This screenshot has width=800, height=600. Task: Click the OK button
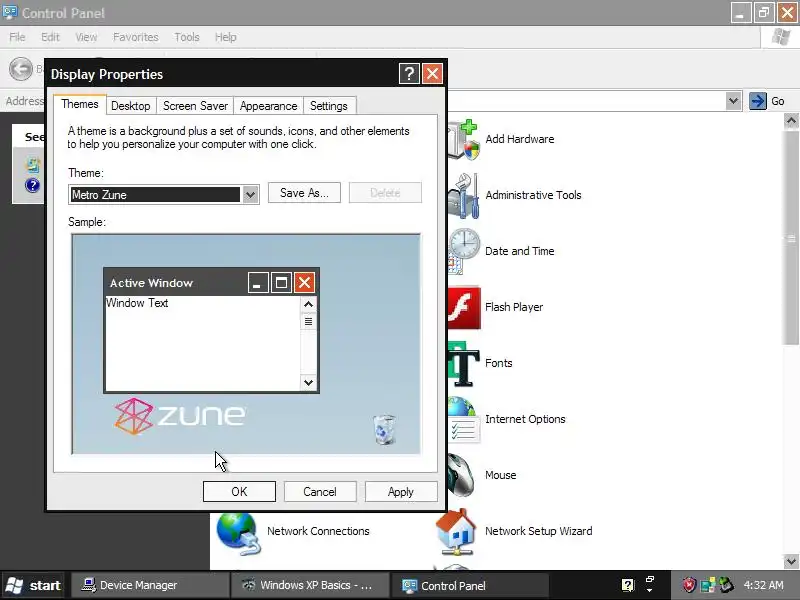[239, 492]
